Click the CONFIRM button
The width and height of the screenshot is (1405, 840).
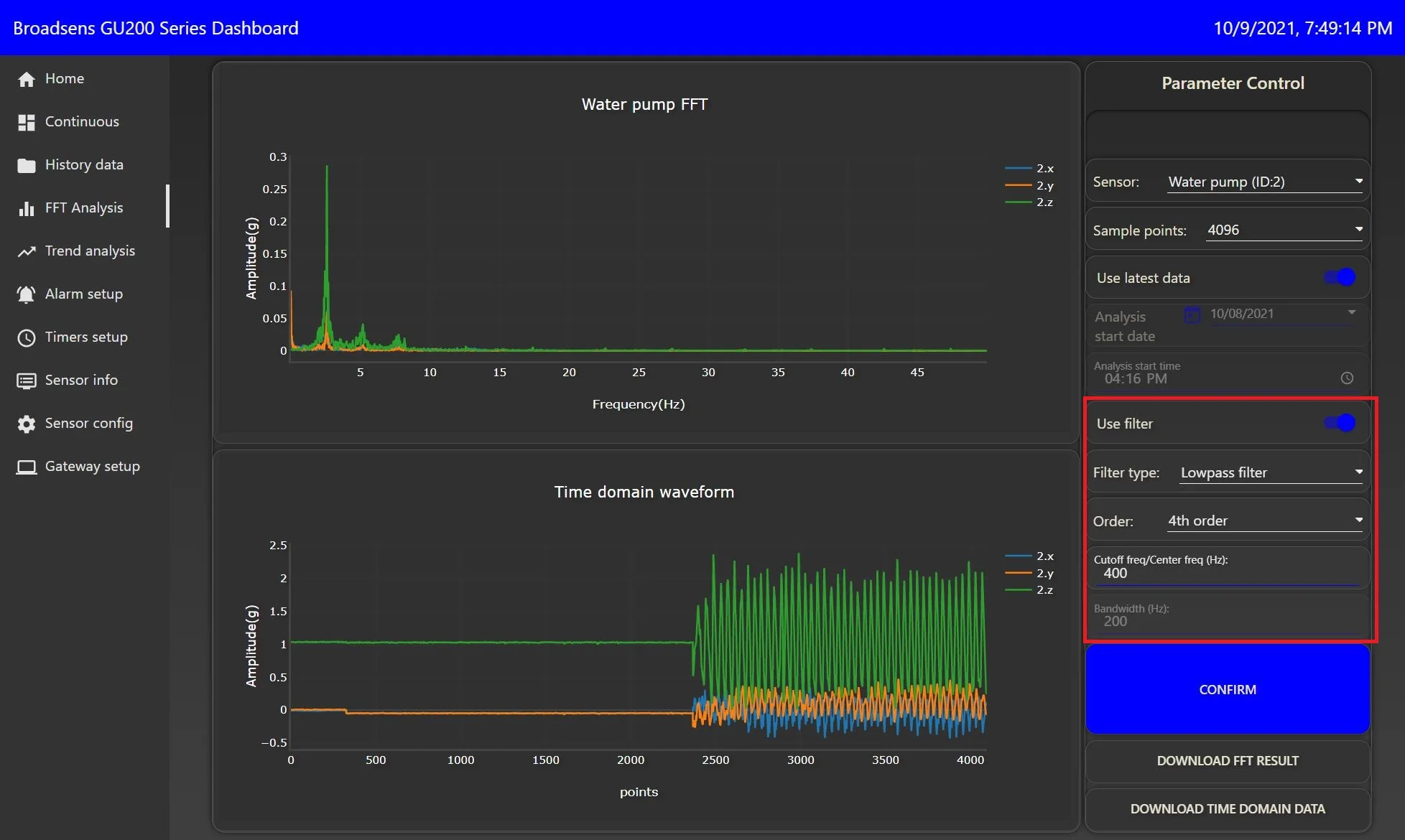[1227, 689]
